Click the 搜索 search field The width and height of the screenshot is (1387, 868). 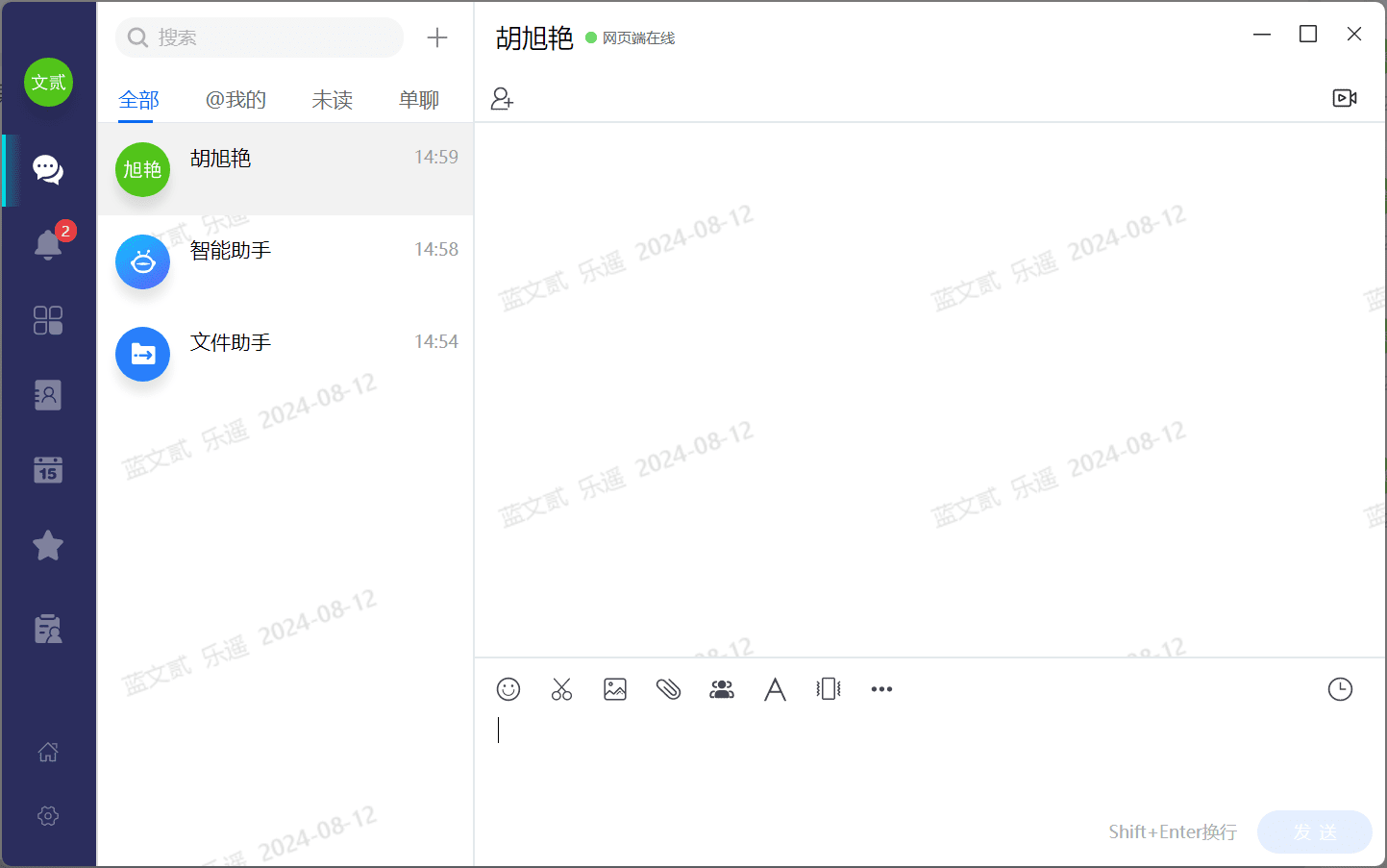point(260,37)
